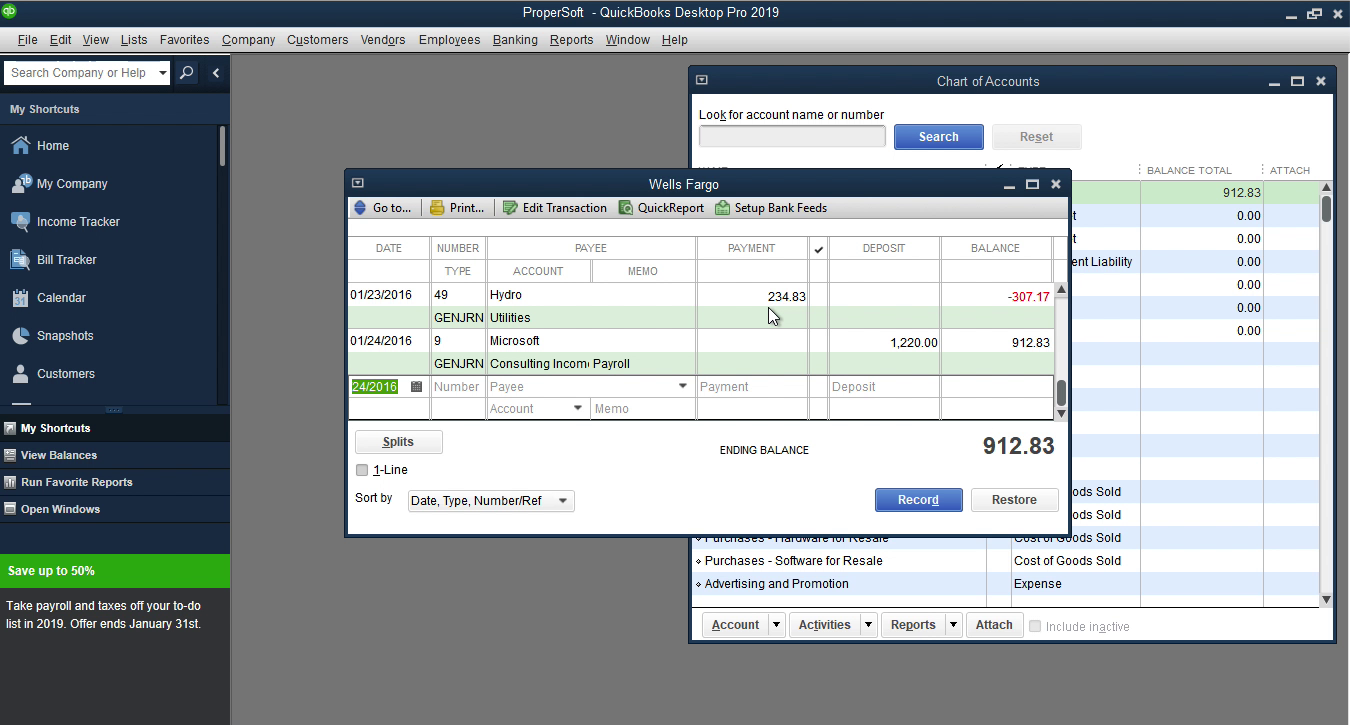Viewport: 1350px width, 725px height.
Task: Open the Vendors menu
Action: point(383,40)
